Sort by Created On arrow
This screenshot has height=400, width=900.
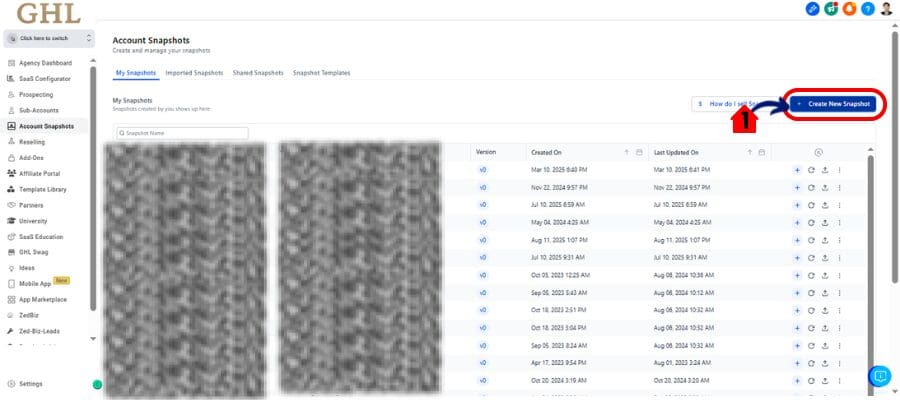(627, 152)
